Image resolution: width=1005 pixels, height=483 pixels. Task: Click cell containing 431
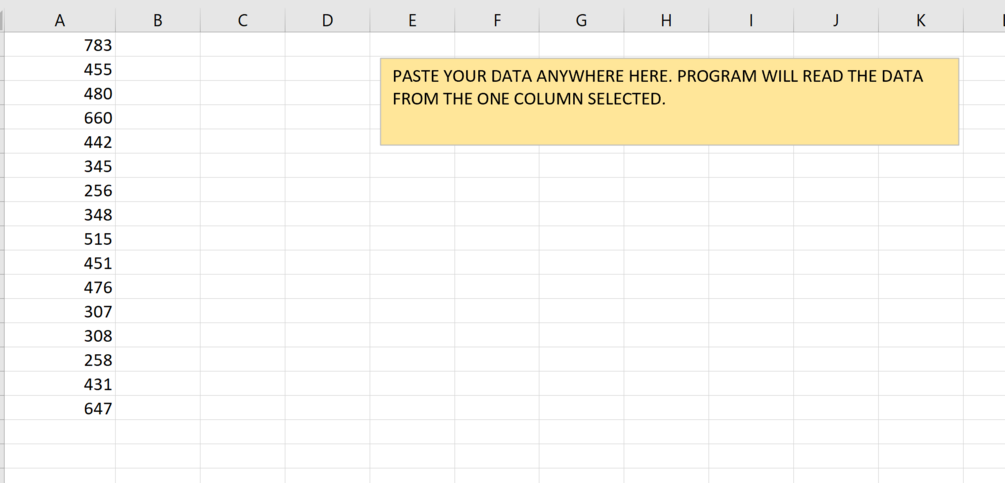60,384
